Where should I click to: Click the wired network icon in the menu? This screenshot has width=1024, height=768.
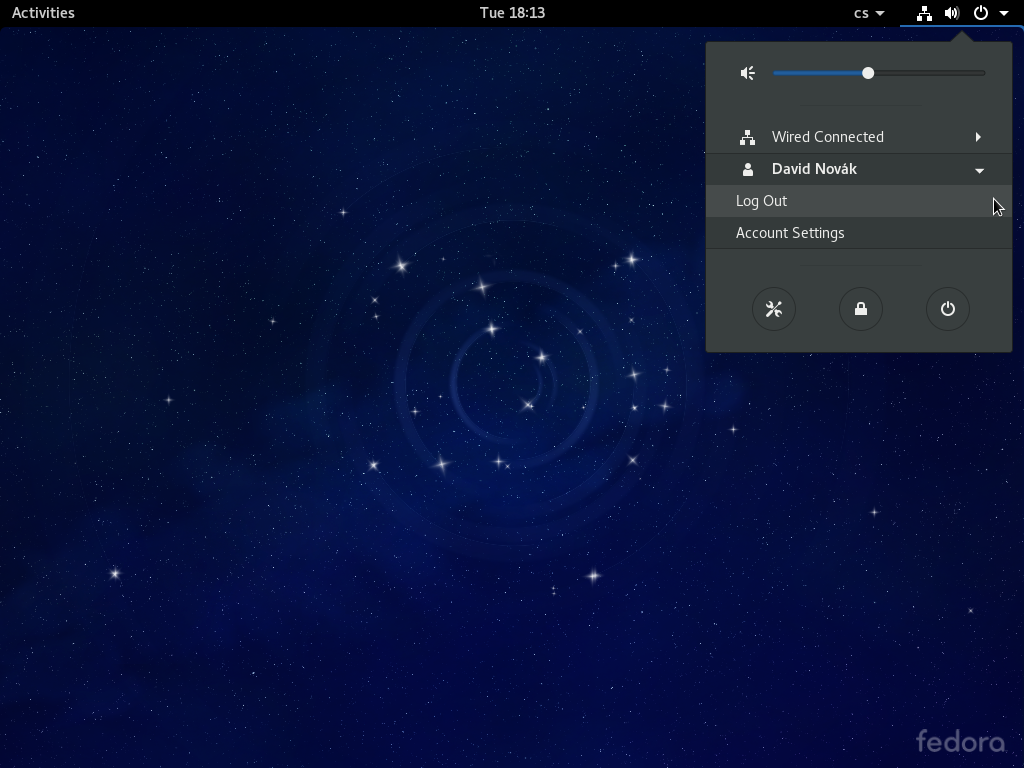point(747,137)
